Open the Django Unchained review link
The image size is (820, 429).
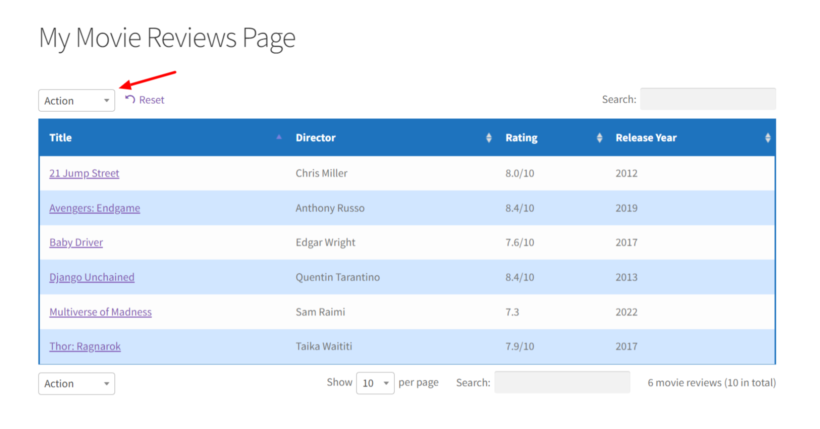pos(92,277)
